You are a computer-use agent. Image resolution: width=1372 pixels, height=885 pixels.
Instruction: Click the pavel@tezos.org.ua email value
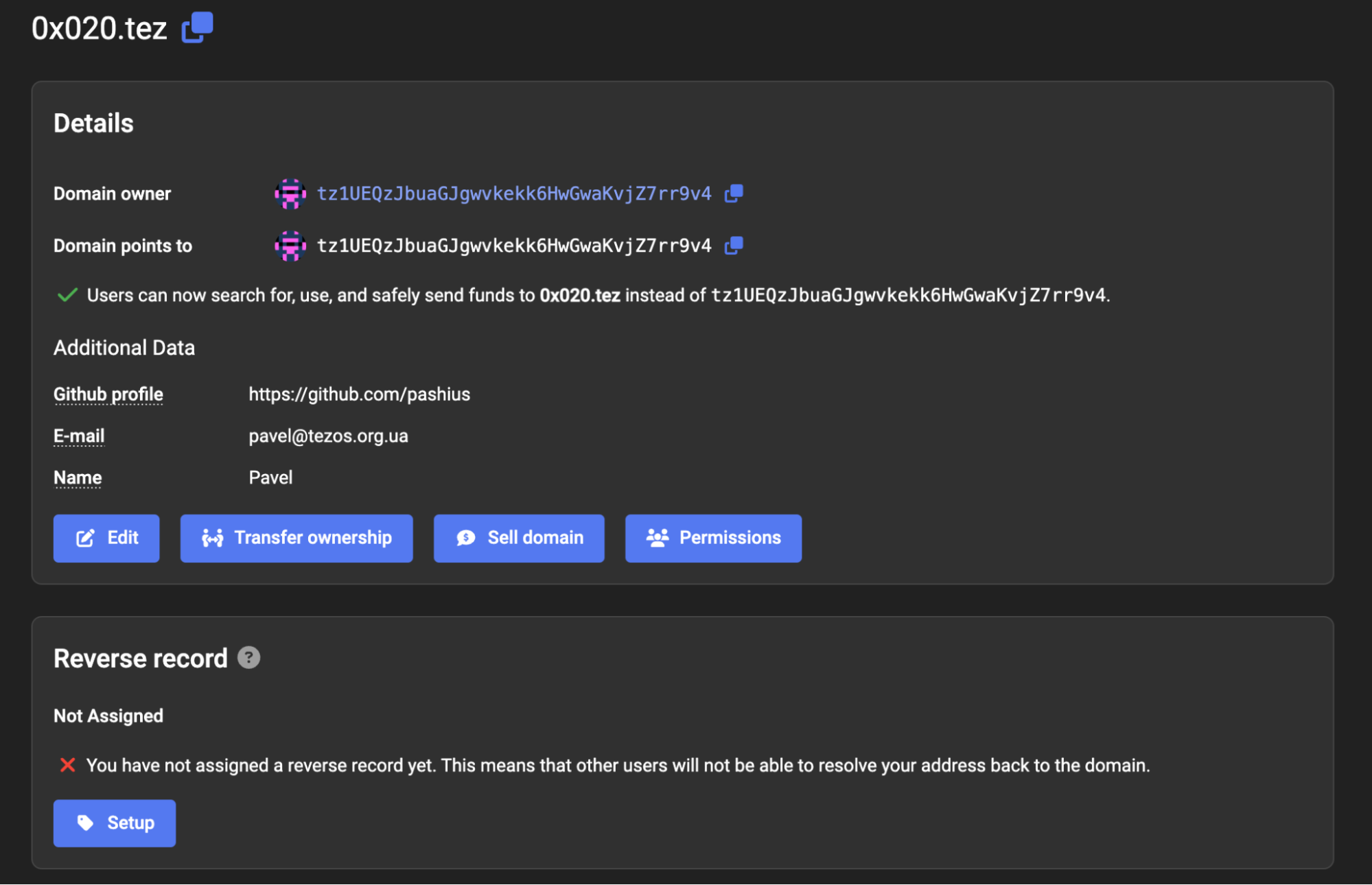point(328,436)
